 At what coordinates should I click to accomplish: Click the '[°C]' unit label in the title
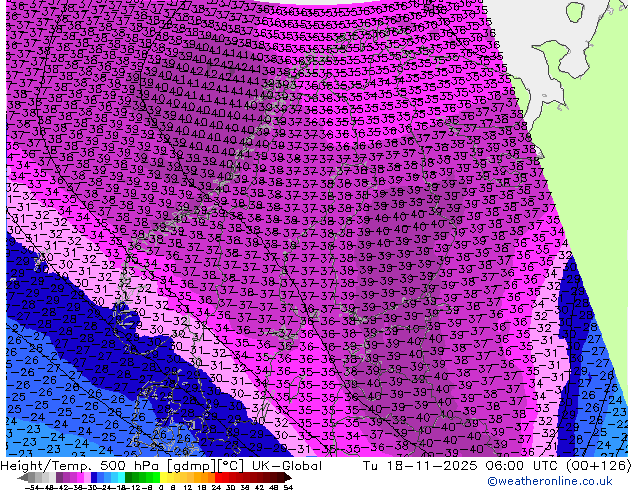tap(231, 466)
